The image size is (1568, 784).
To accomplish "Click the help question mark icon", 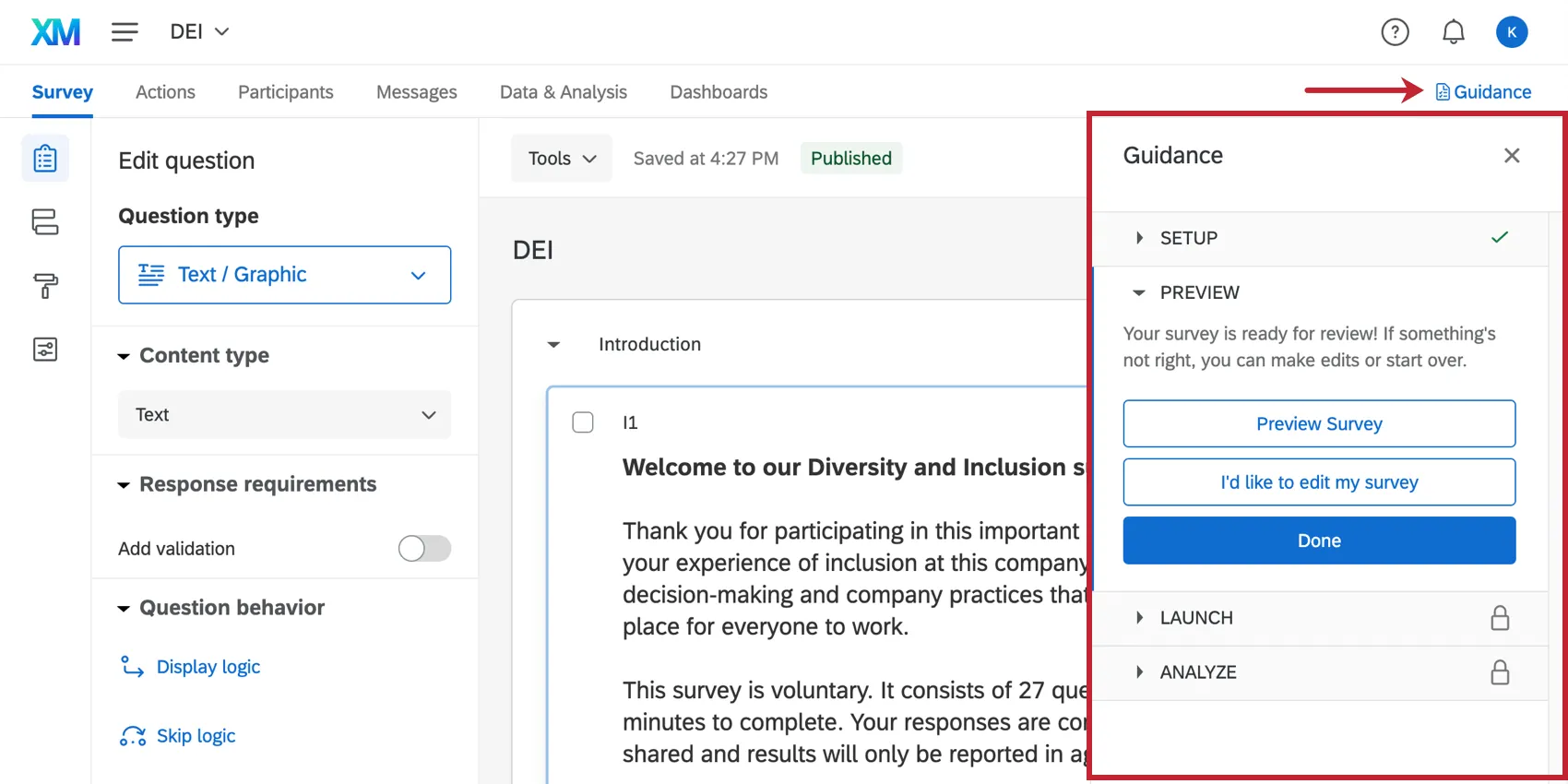I will click(x=1395, y=32).
